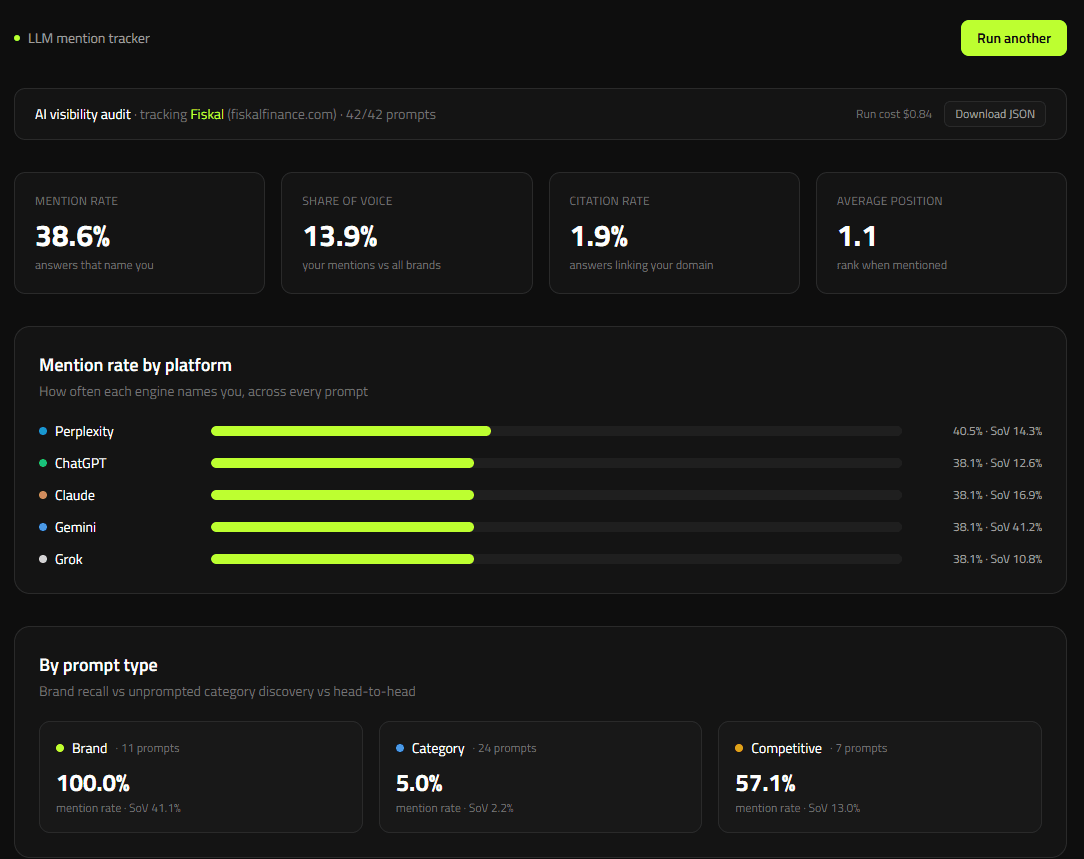
Task: Open the Competitive 57.1% mention rate card
Action: 880,777
